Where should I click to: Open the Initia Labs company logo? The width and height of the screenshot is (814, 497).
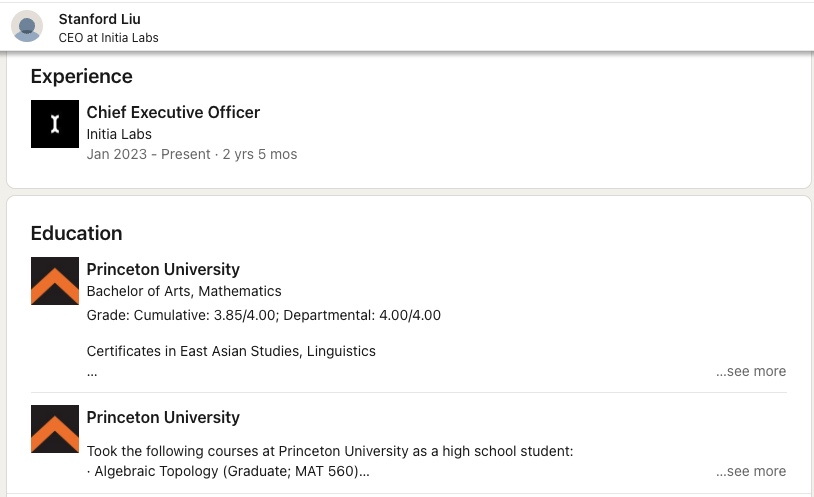[x=55, y=124]
